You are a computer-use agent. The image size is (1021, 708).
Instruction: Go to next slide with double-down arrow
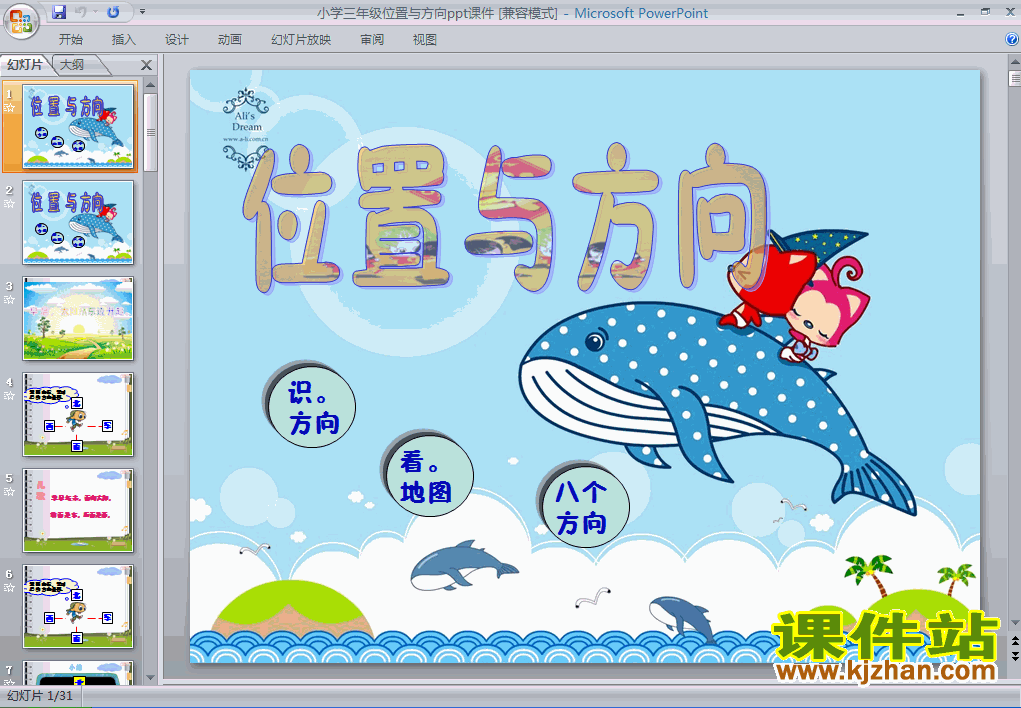tap(1014, 655)
